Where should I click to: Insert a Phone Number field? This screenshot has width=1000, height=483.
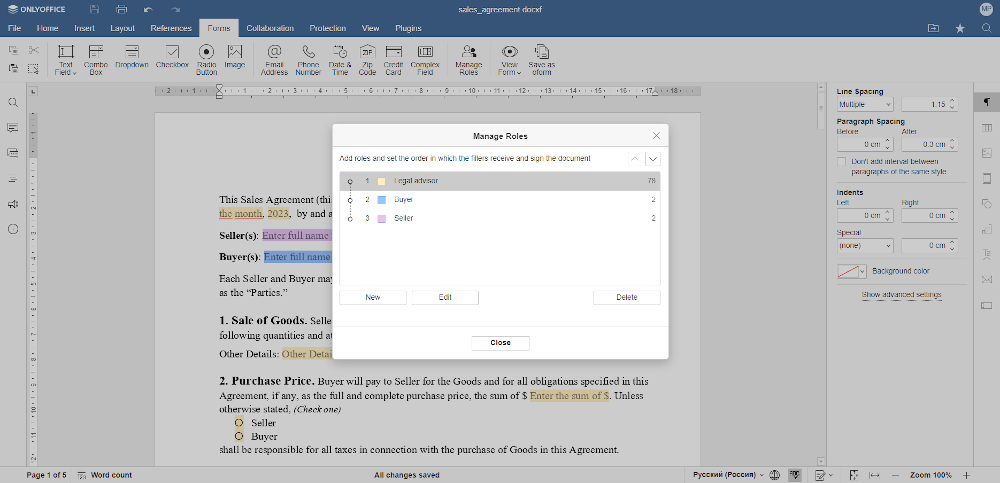click(307, 54)
